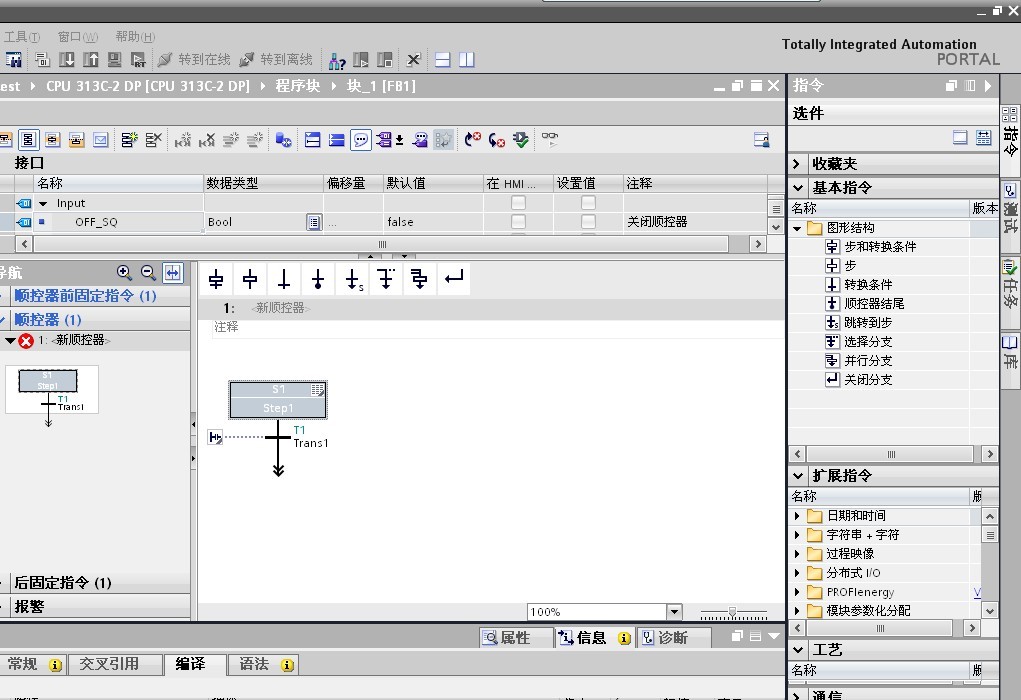1021x700 pixels.
Task: Click the parallel branch toolbar icon
Action: 419,280
